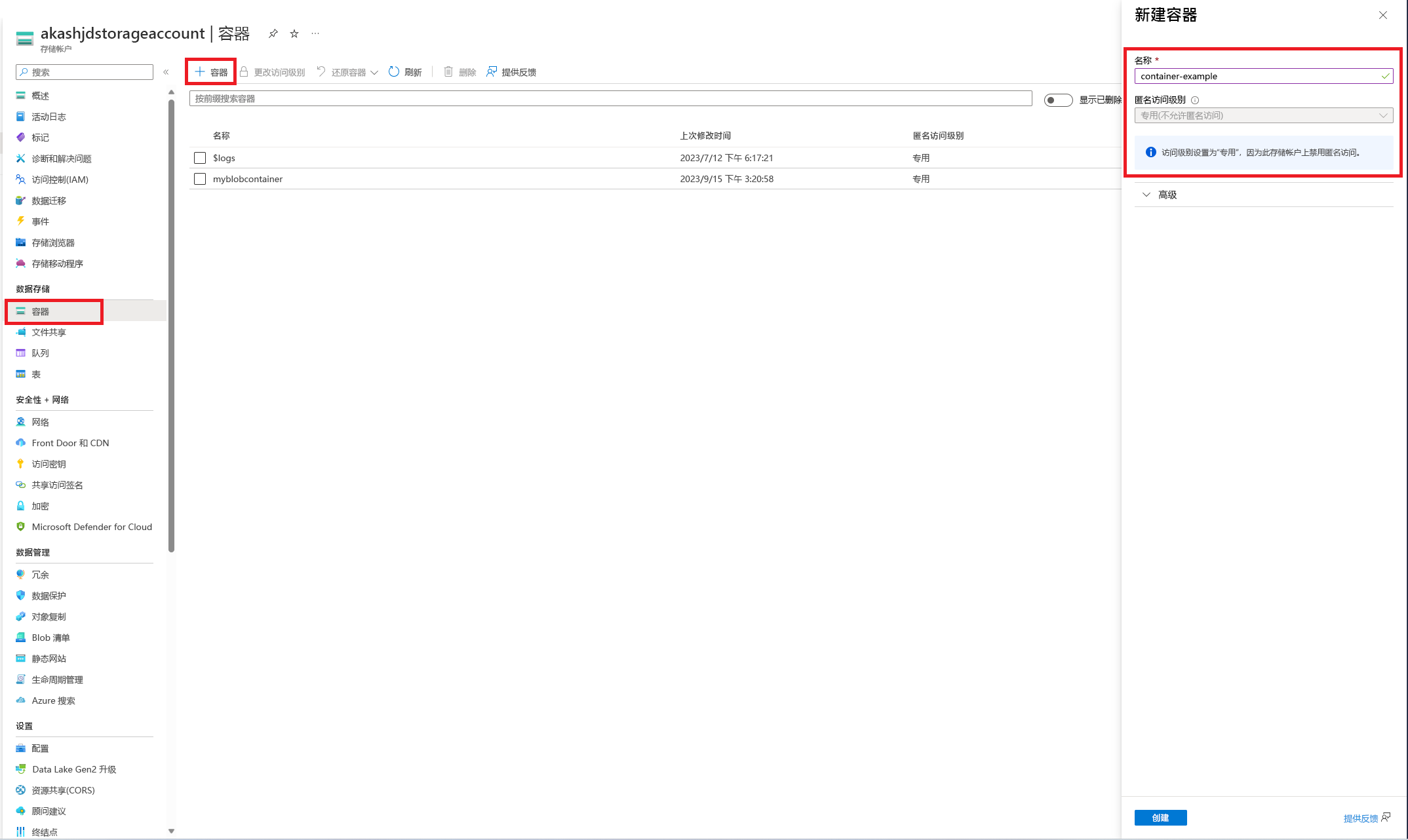Image resolution: width=1408 pixels, height=840 pixels.
Task: Open more options ellipsis in header
Action: click(315, 33)
